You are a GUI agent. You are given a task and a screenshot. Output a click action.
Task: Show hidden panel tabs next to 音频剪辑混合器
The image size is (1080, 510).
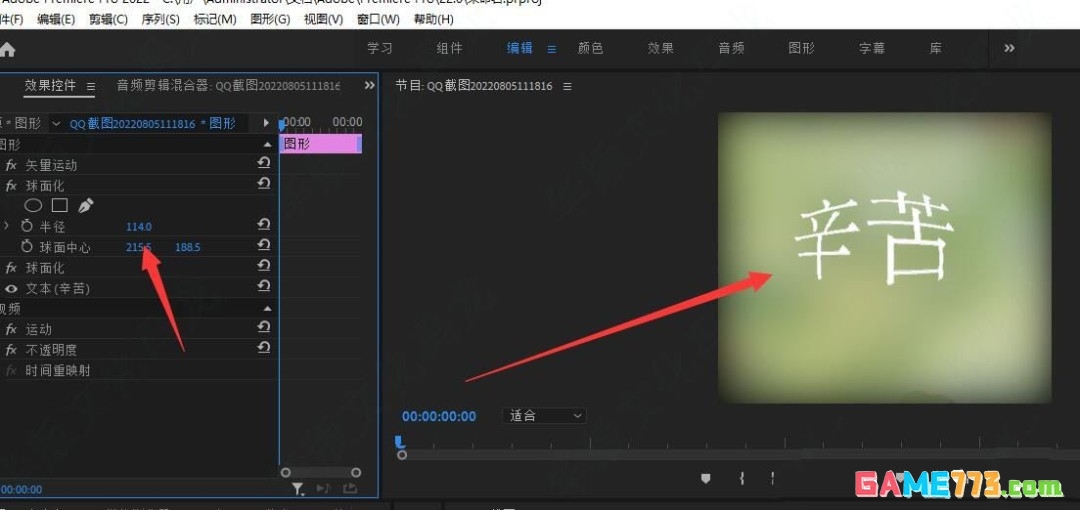[x=370, y=85]
